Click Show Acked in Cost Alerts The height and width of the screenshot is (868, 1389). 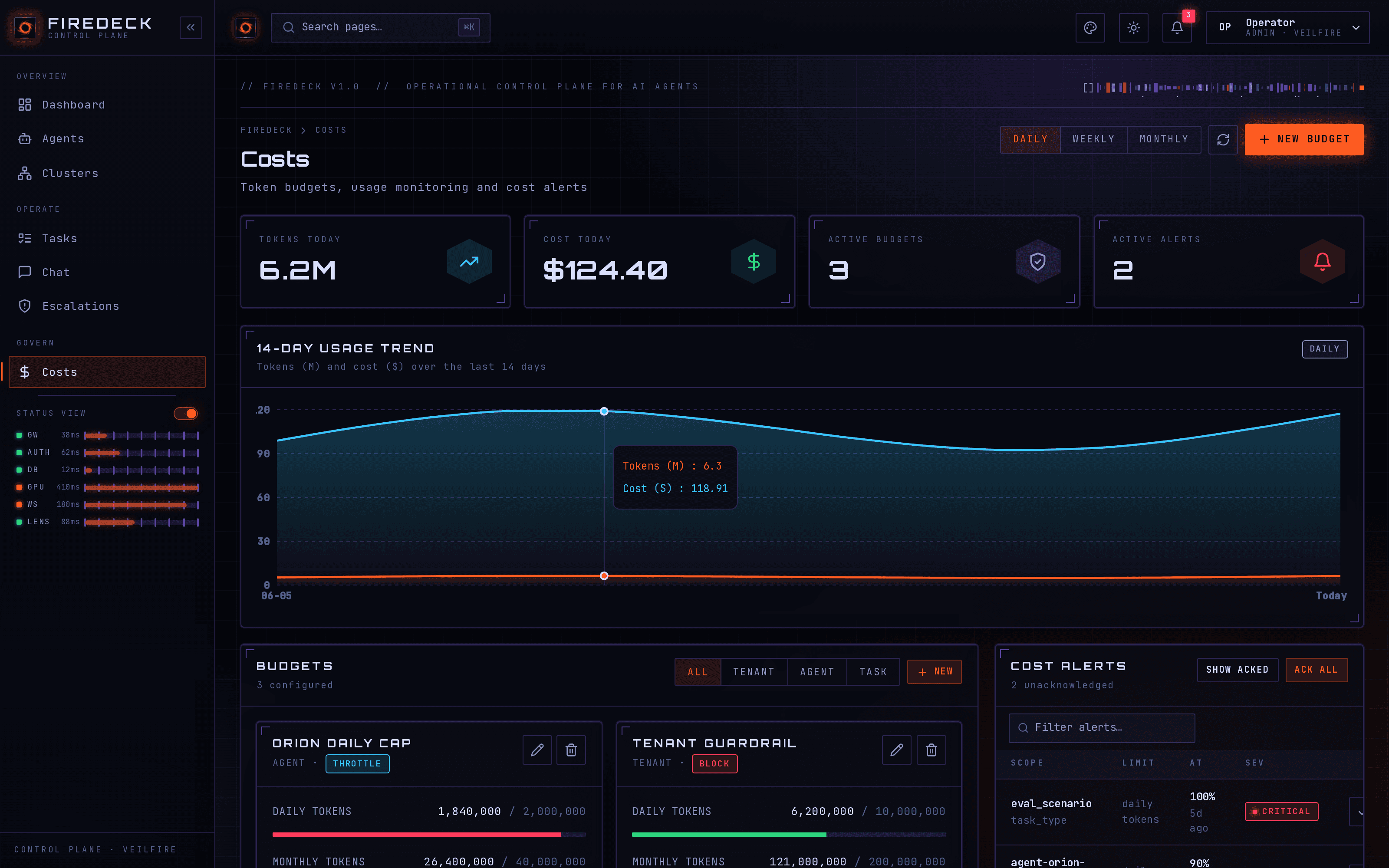1238,670
